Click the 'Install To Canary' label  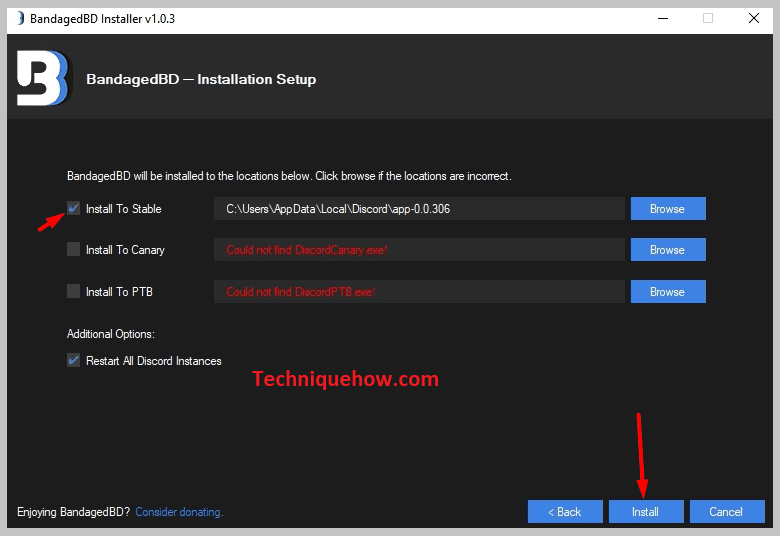pos(125,250)
